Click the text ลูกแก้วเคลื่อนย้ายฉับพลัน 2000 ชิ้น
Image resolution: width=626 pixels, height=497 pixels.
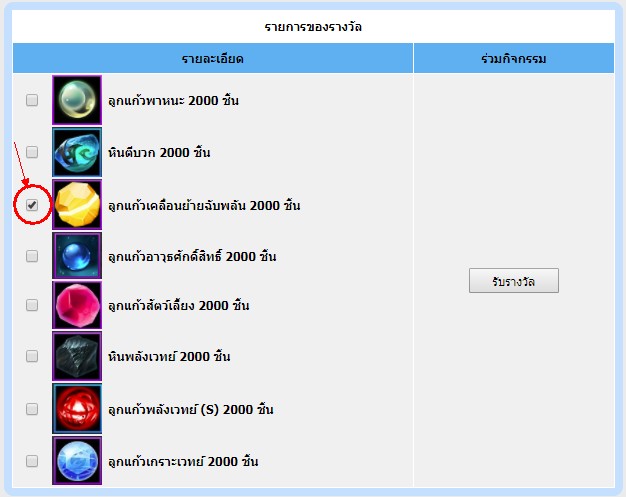pyautogui.click(x=204, y=205)
